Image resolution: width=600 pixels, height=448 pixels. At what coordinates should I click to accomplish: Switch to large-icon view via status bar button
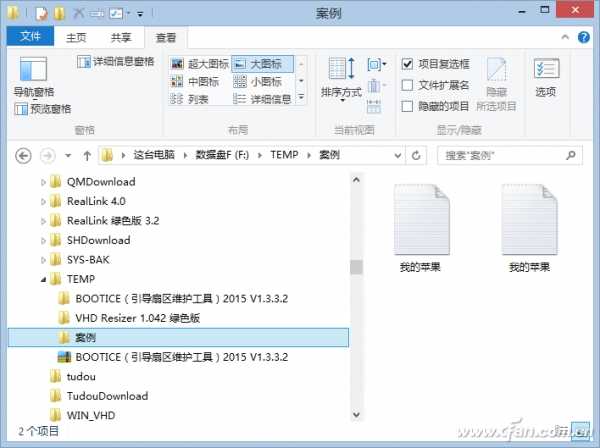[x=580, y=431]
